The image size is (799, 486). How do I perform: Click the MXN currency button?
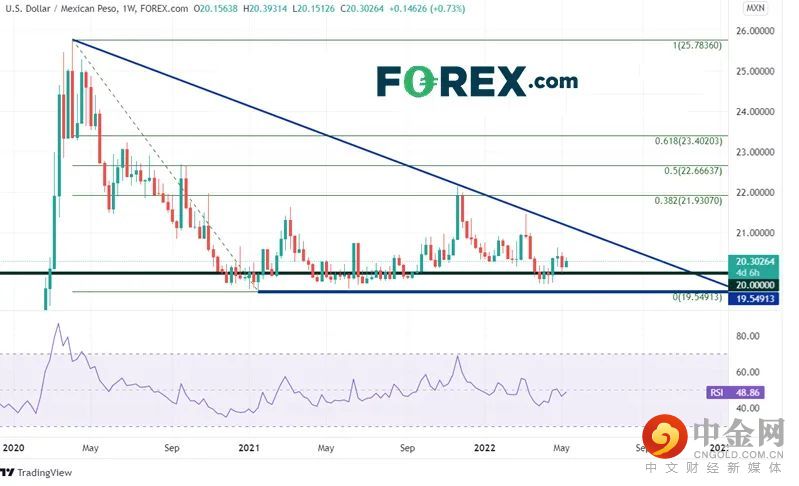755,8
